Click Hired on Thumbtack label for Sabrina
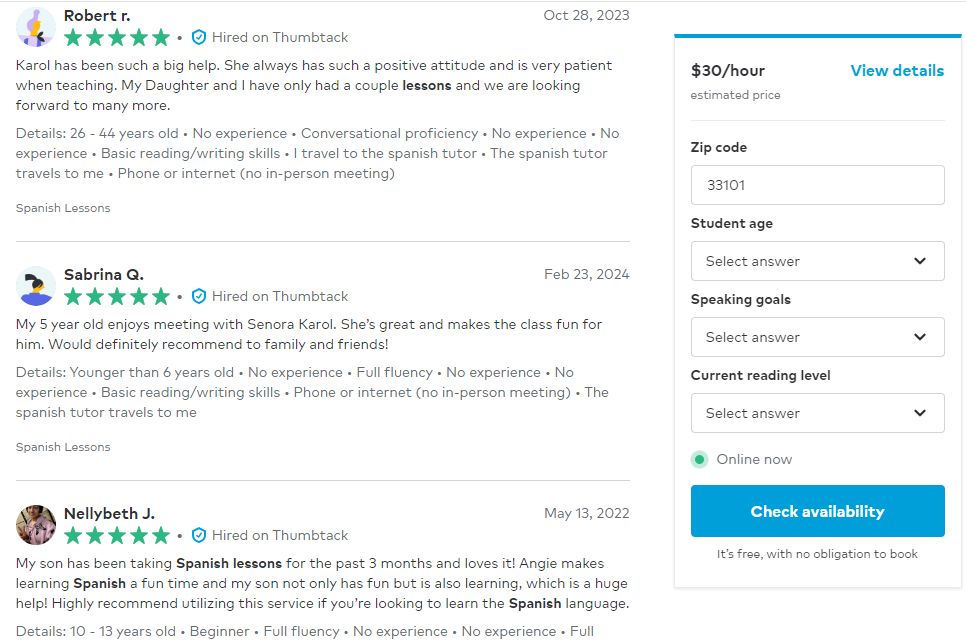The height and width of the screenshot is (643, 966). point(280,296)
